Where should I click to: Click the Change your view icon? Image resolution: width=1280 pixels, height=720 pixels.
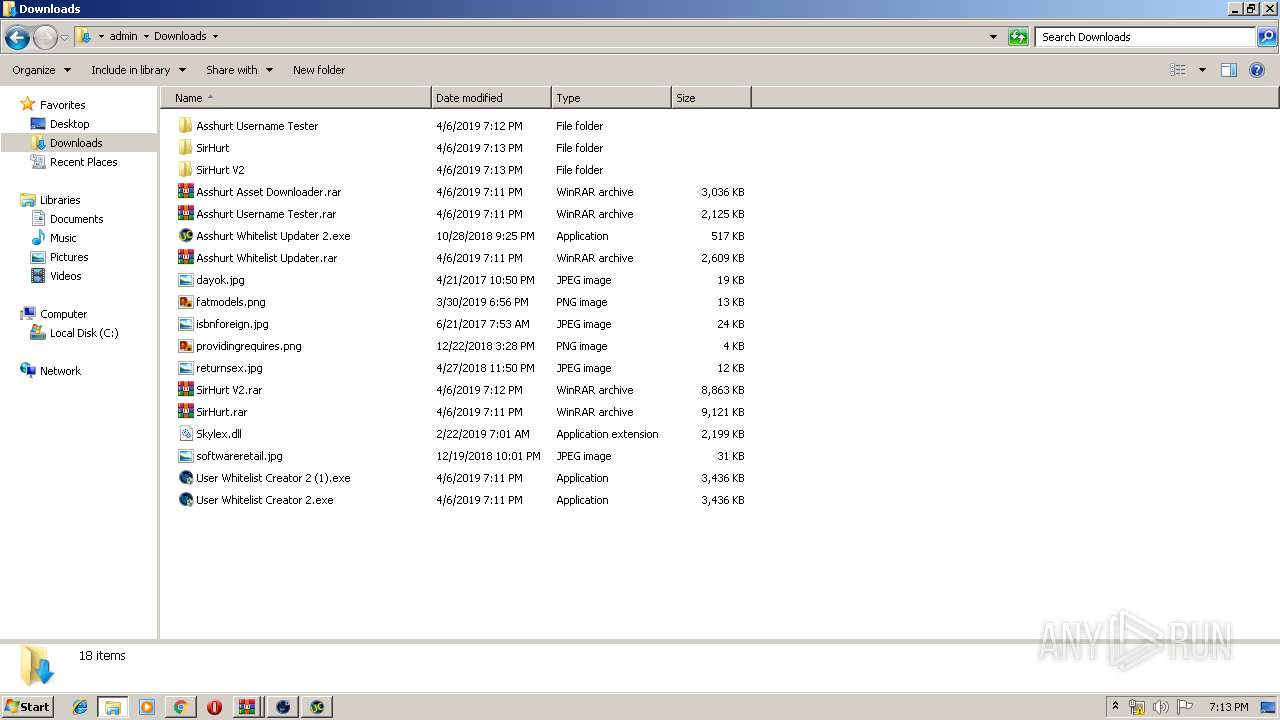(1178, 70)
